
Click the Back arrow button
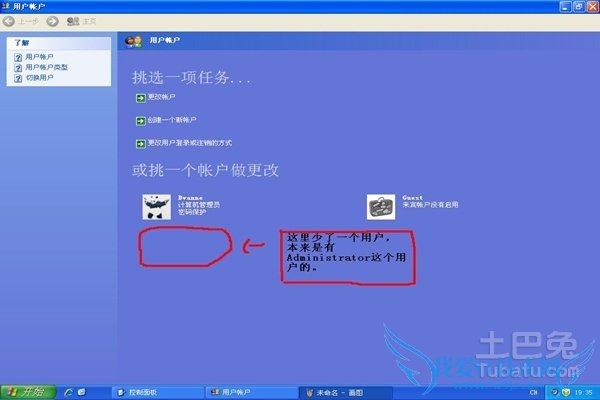[9, 21]
